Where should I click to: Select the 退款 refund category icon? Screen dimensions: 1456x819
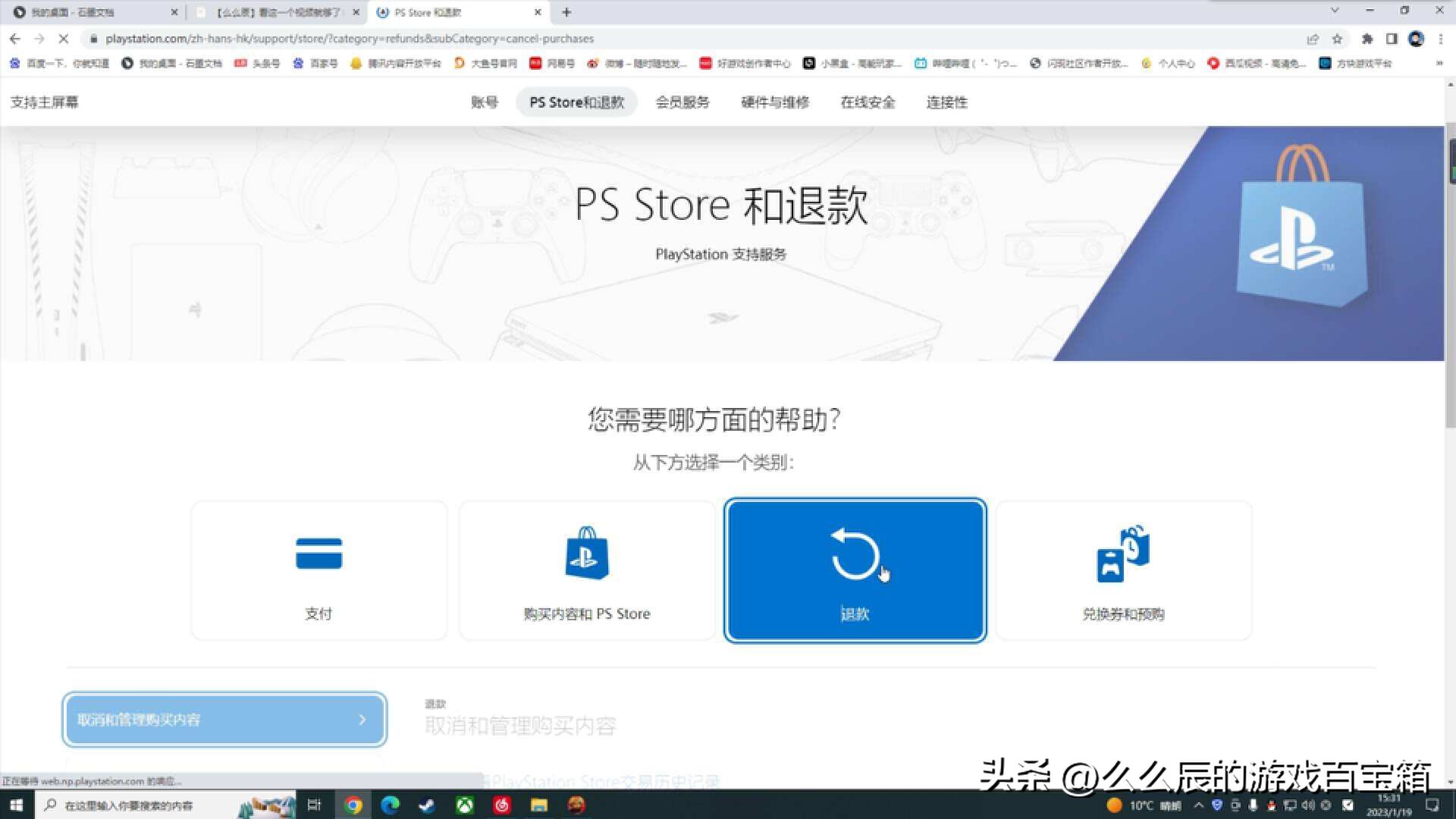click(855, 554)
